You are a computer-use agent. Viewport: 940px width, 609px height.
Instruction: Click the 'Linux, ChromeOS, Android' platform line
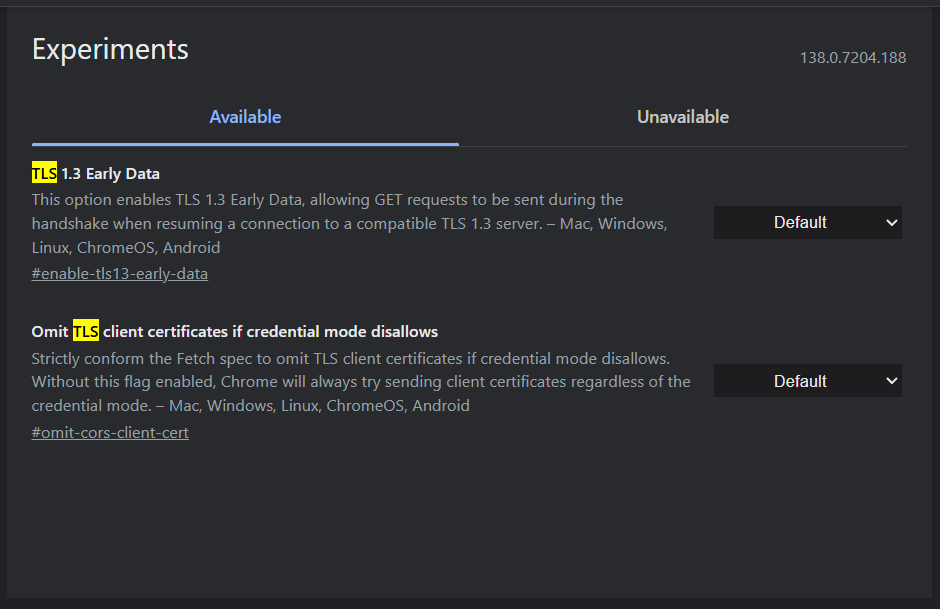[126, 247]
